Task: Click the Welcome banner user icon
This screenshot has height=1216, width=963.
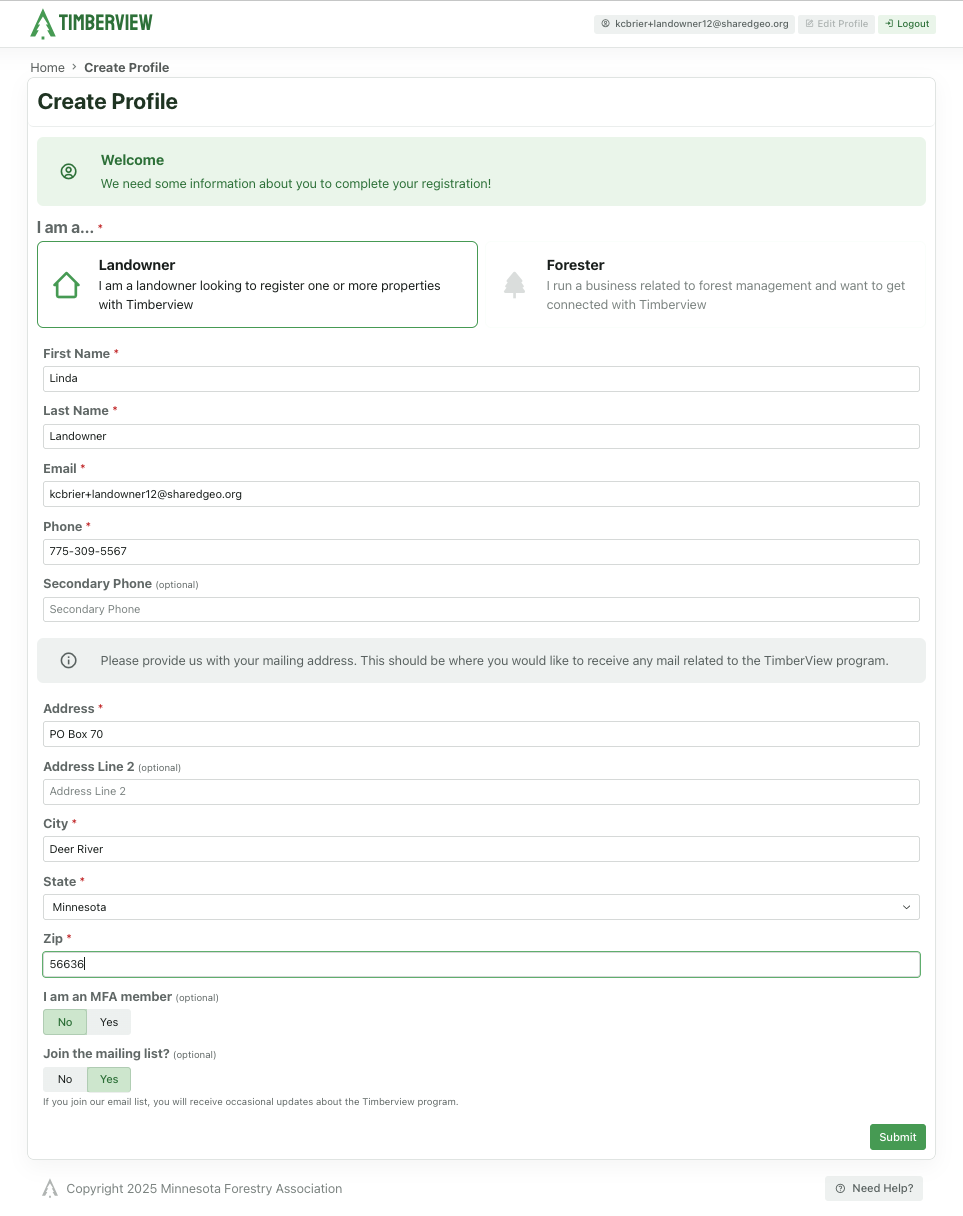Action: 69,171
